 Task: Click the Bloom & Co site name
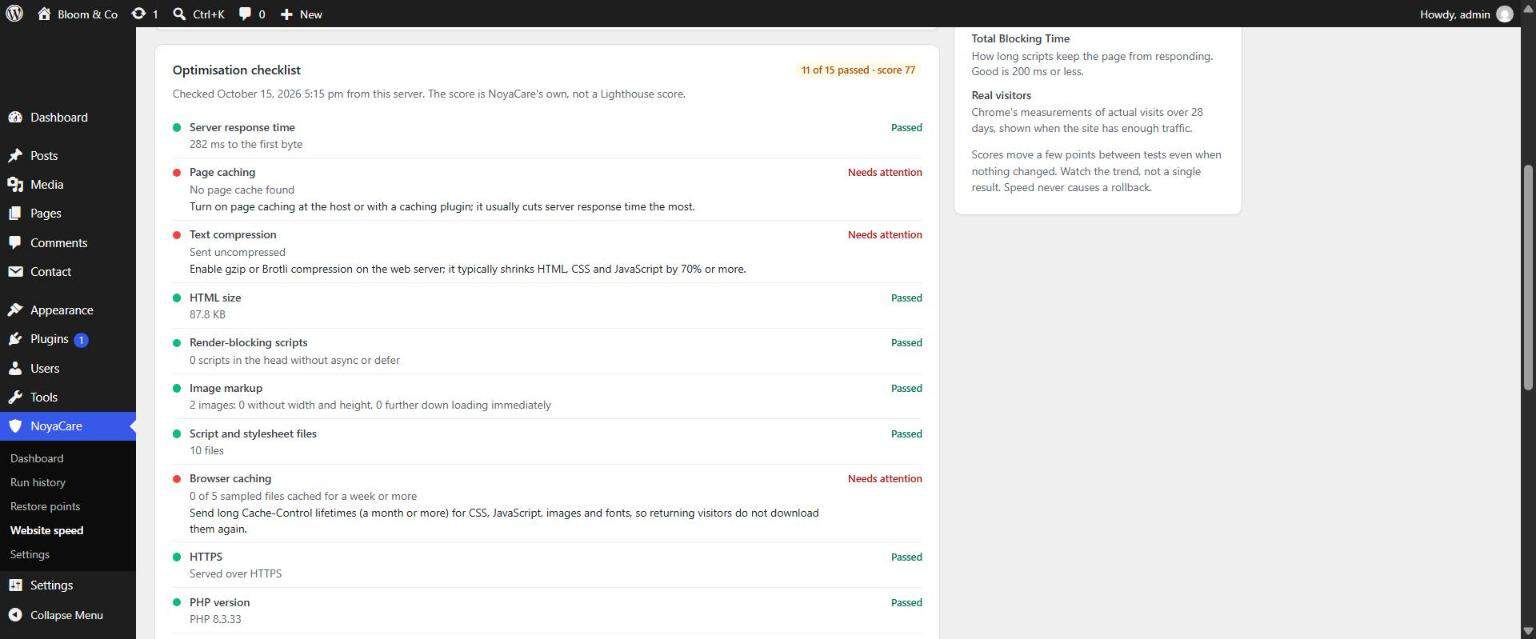87,14
